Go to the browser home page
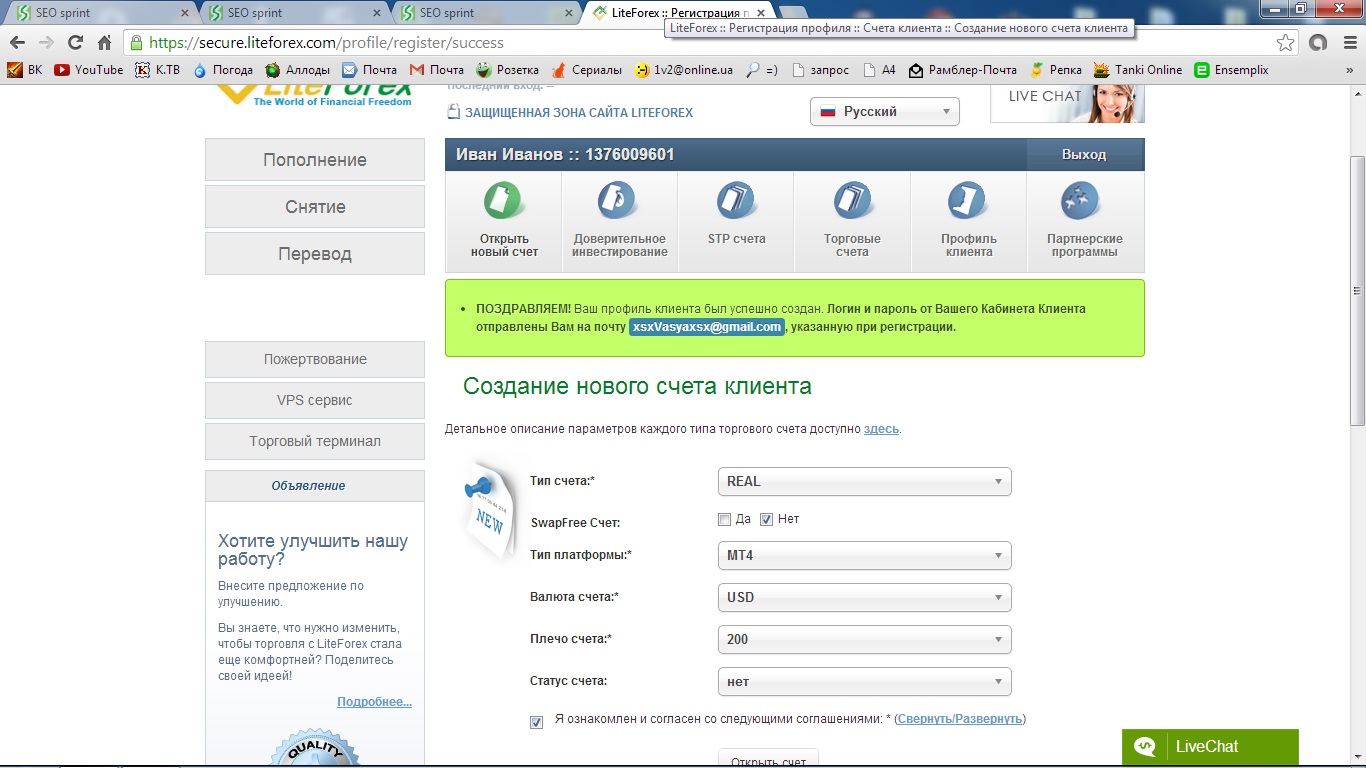1366x768 pixels. [x=104, y=43]
